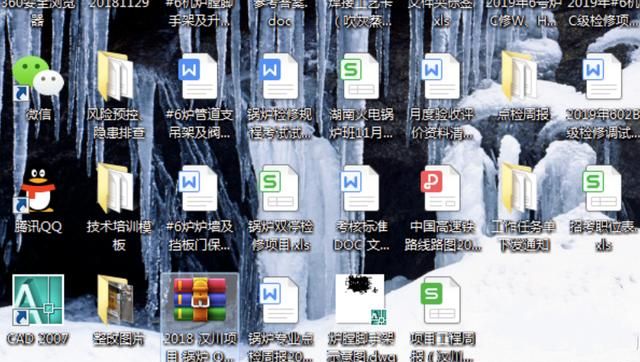Click the 技术培训模板 label text
This screenshot has height=362, width=640.
pyautogui.click(x=118, y=235)
